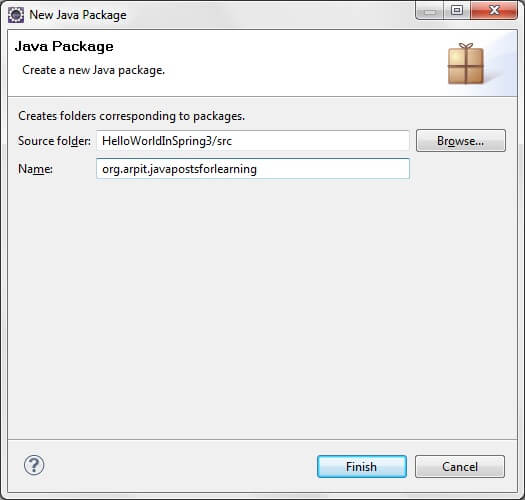Close the New Java Package dialog

point(494,11)
